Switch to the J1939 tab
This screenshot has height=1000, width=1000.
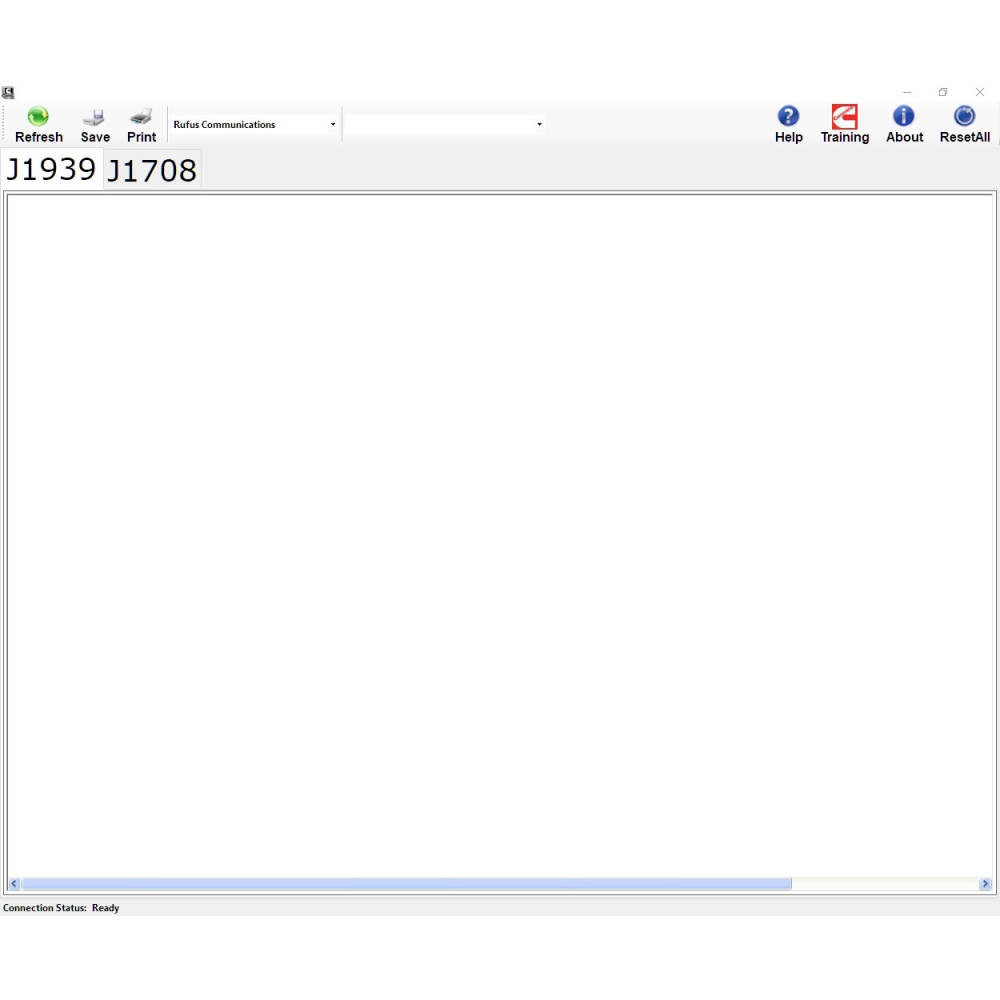[51, 169]
